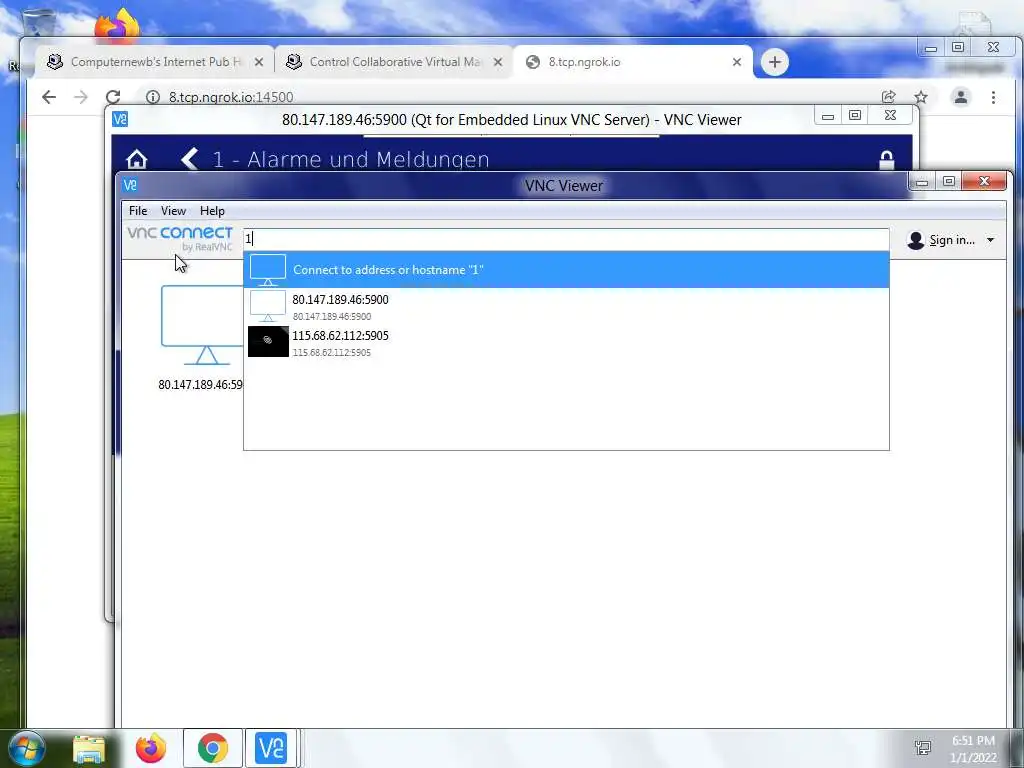Open a new browser tab
This screenshot has height=768, width=1024.
775,62
